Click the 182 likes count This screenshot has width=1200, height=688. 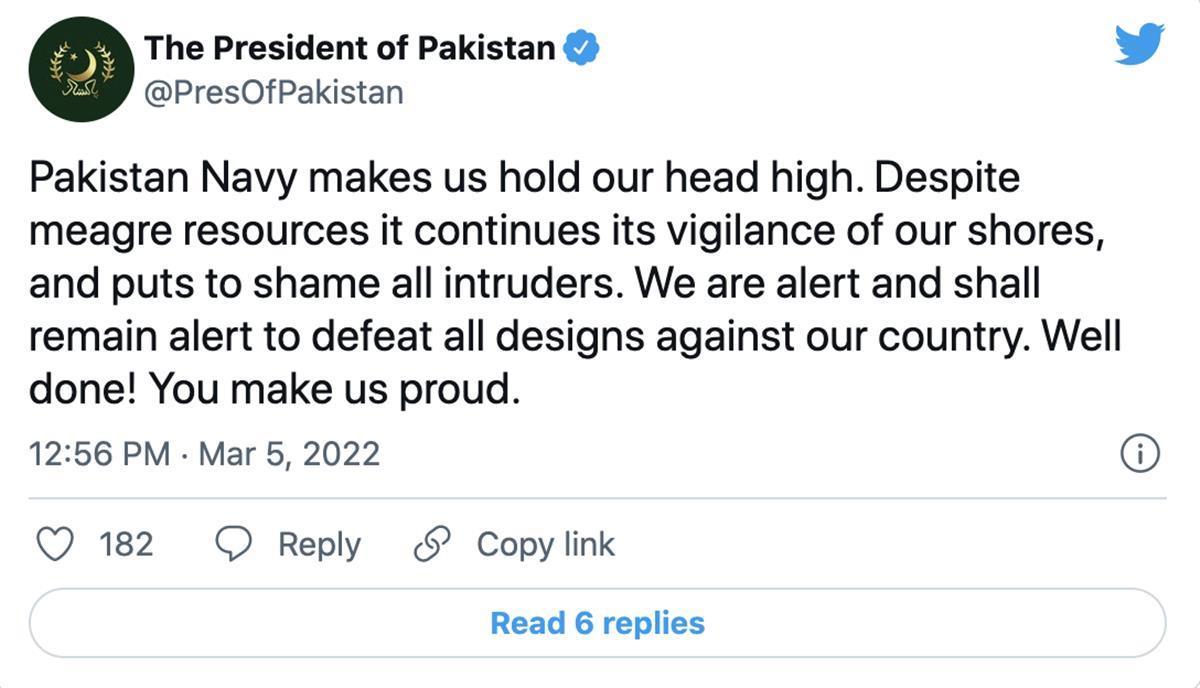point(126,545)
